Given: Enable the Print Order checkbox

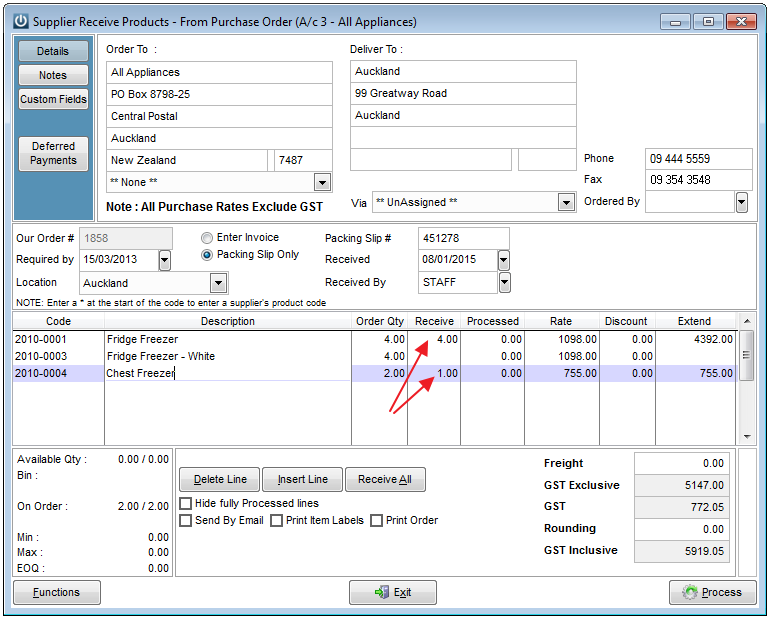Looking at the screenshot, I should coord(376,520).
